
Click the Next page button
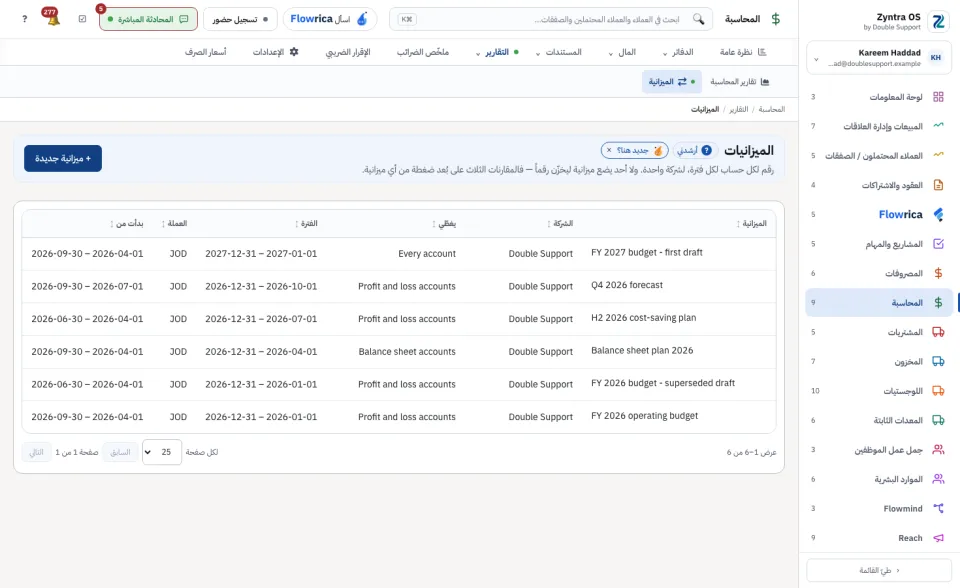tap(37, 452)
